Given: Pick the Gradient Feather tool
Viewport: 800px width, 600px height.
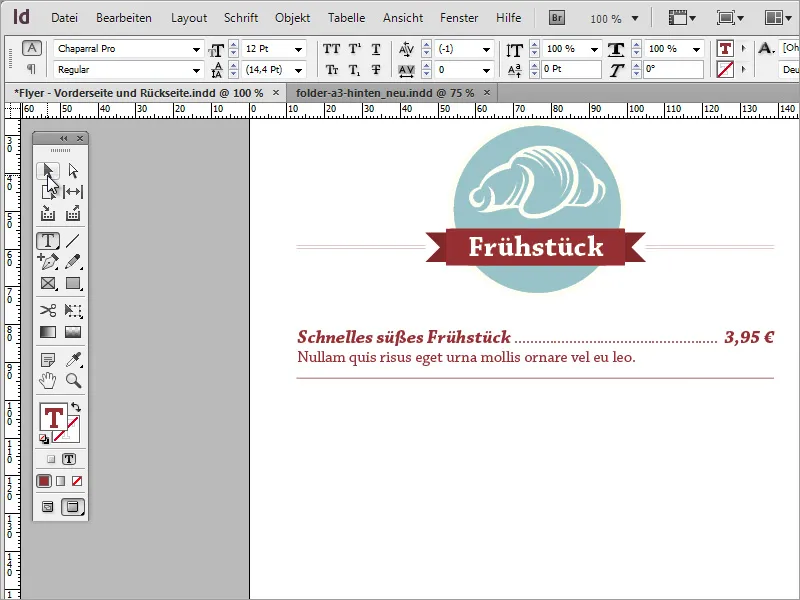Looking at the screenshot, I should point(73,332).
